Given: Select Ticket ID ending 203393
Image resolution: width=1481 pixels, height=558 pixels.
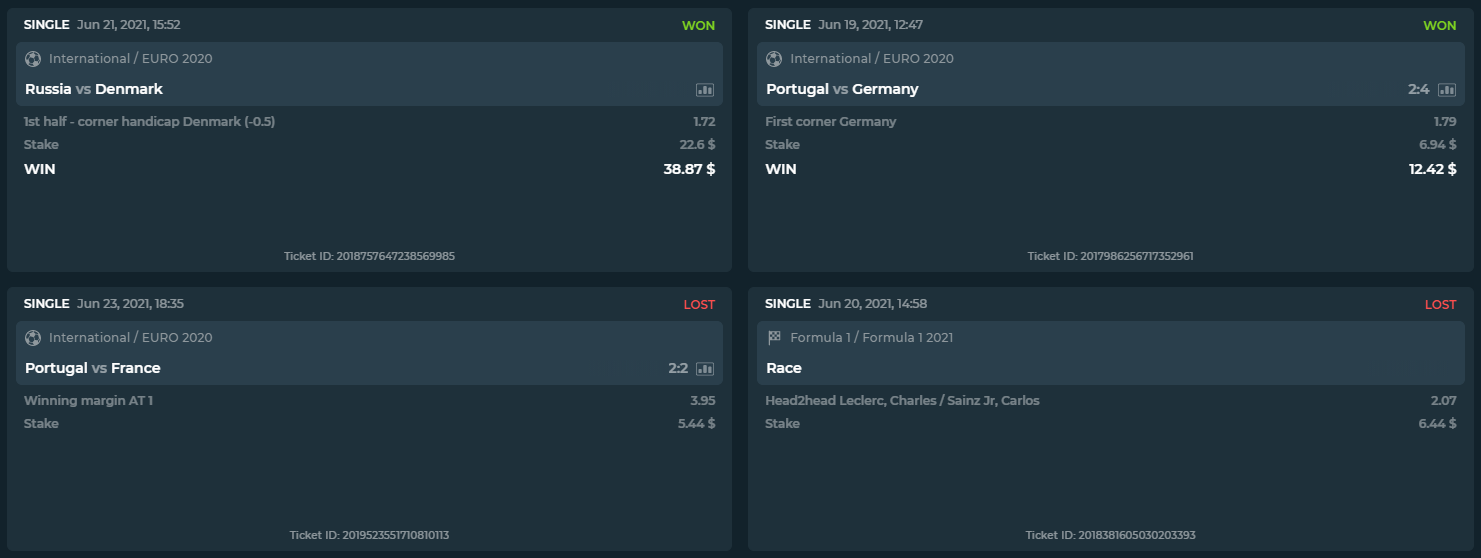Looking at the screenshot, I should click(x=1110, y=535).
